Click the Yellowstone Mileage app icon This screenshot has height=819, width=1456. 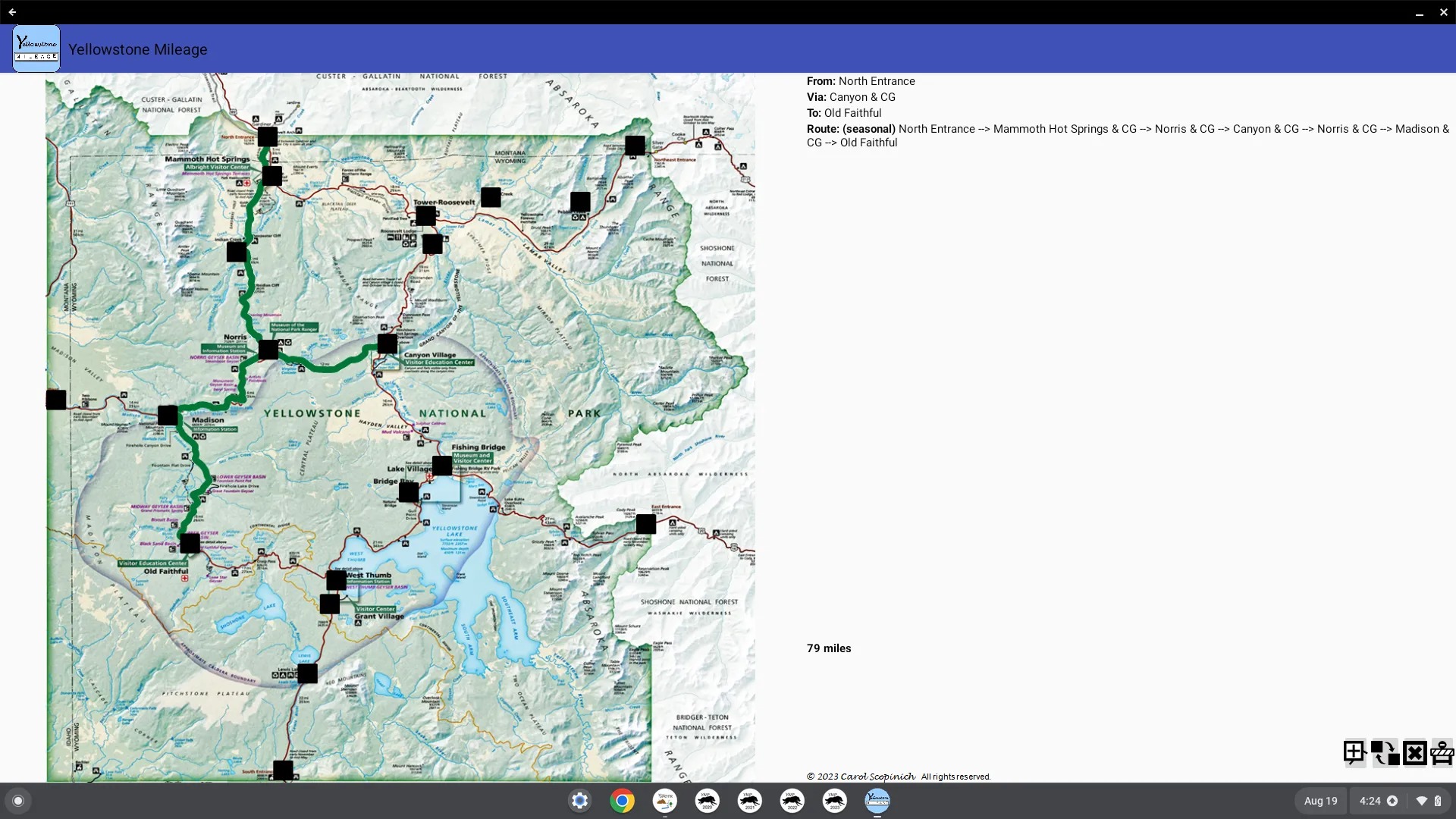tap(35, 49)
